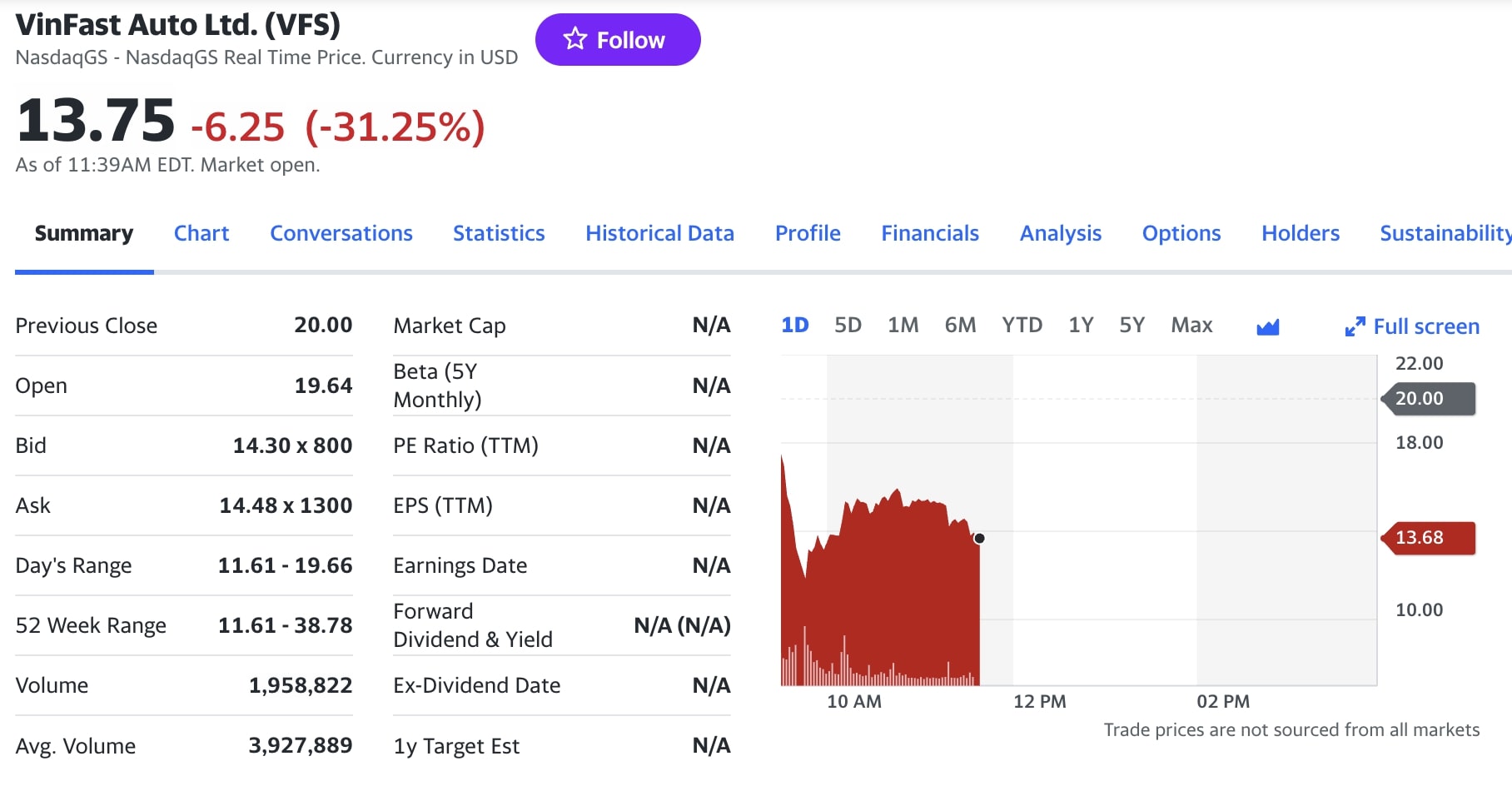Show the YTD chart range
This screenshot has width=1512, height=791.
(x=1022, y=325)
